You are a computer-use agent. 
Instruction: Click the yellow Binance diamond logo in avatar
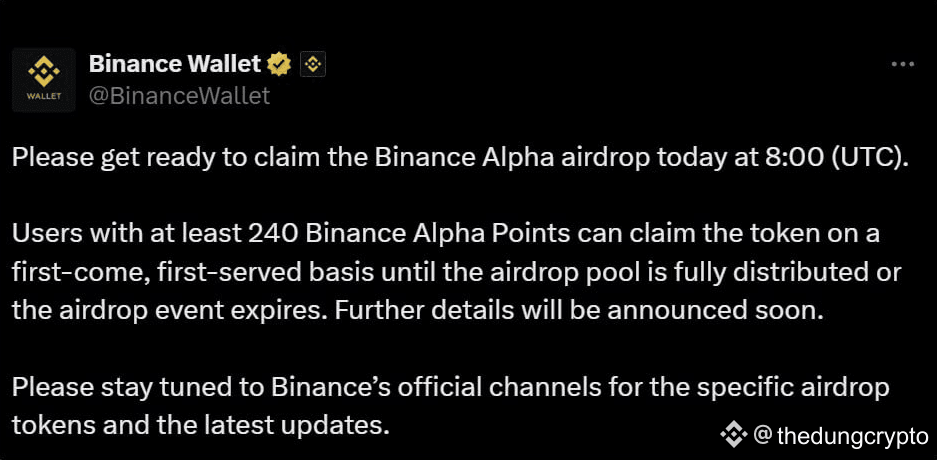tap(44, 73)
